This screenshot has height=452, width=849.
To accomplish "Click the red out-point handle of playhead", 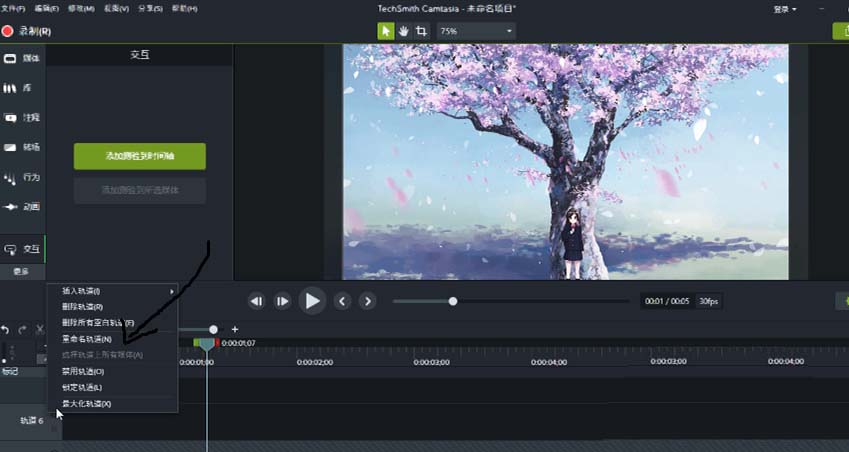I will 217,343.
